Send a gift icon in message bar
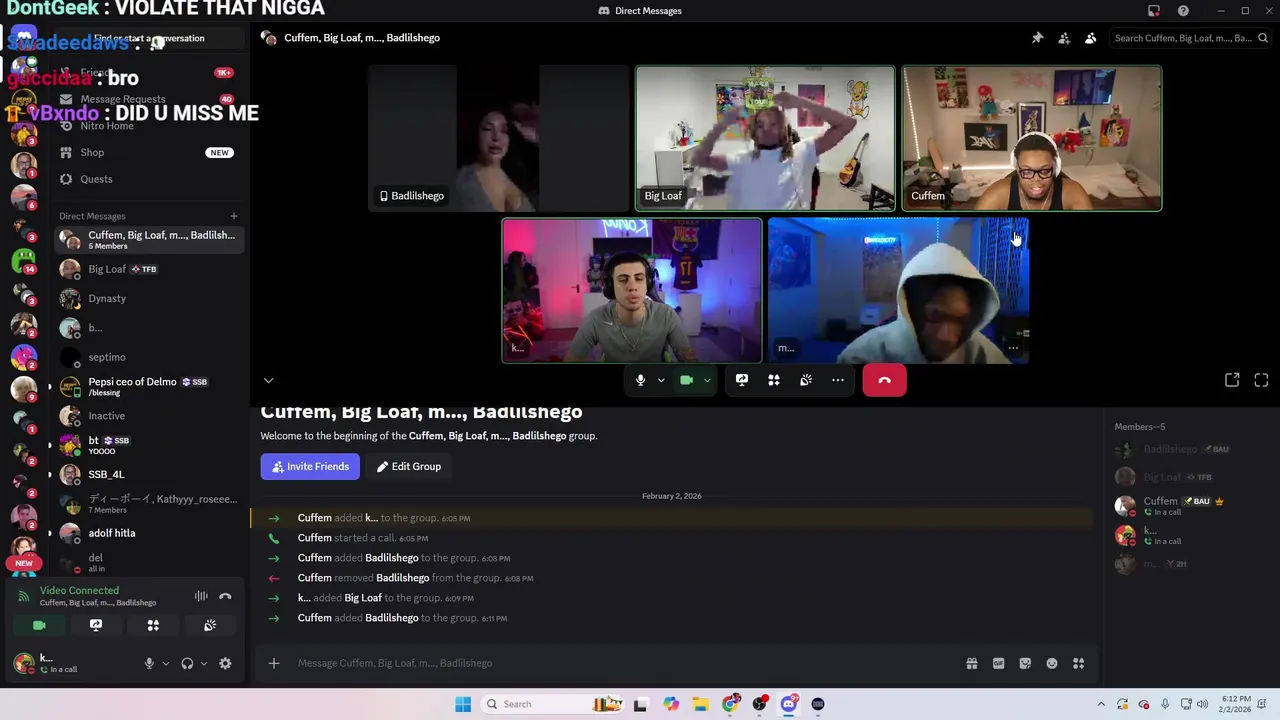The height and width of the screenshot is (720, 1280). click(971, 663)
